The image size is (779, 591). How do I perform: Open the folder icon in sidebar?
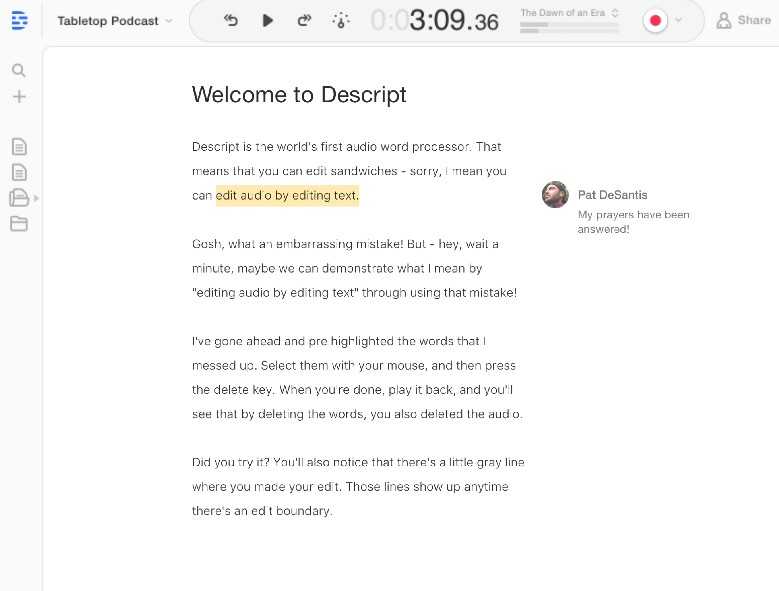coord(19,223)
